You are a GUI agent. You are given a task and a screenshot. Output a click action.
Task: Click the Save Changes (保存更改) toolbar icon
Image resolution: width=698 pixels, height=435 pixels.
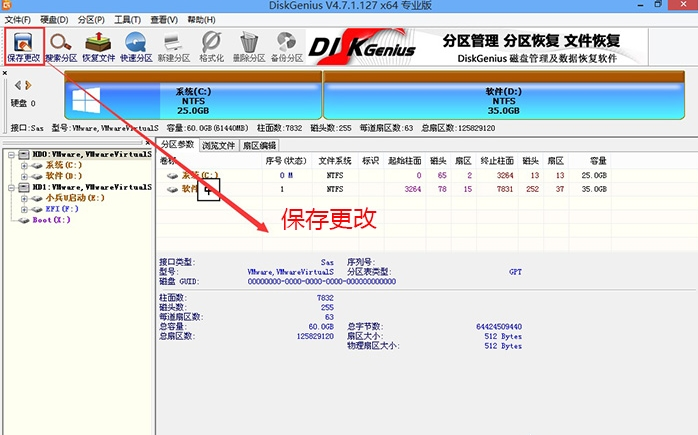(22, 45)
